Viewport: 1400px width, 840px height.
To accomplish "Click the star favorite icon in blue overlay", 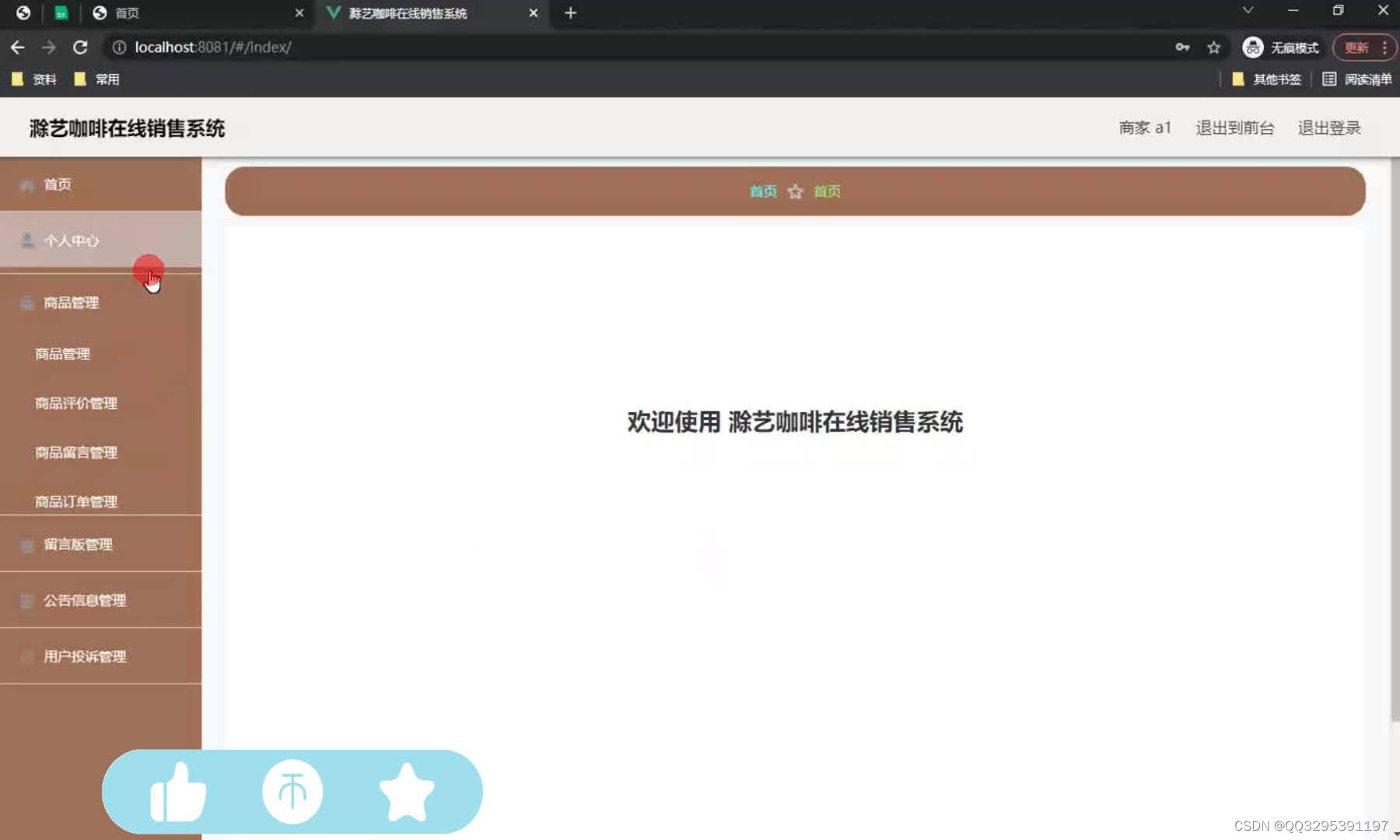I will click(x=407, y=792).
